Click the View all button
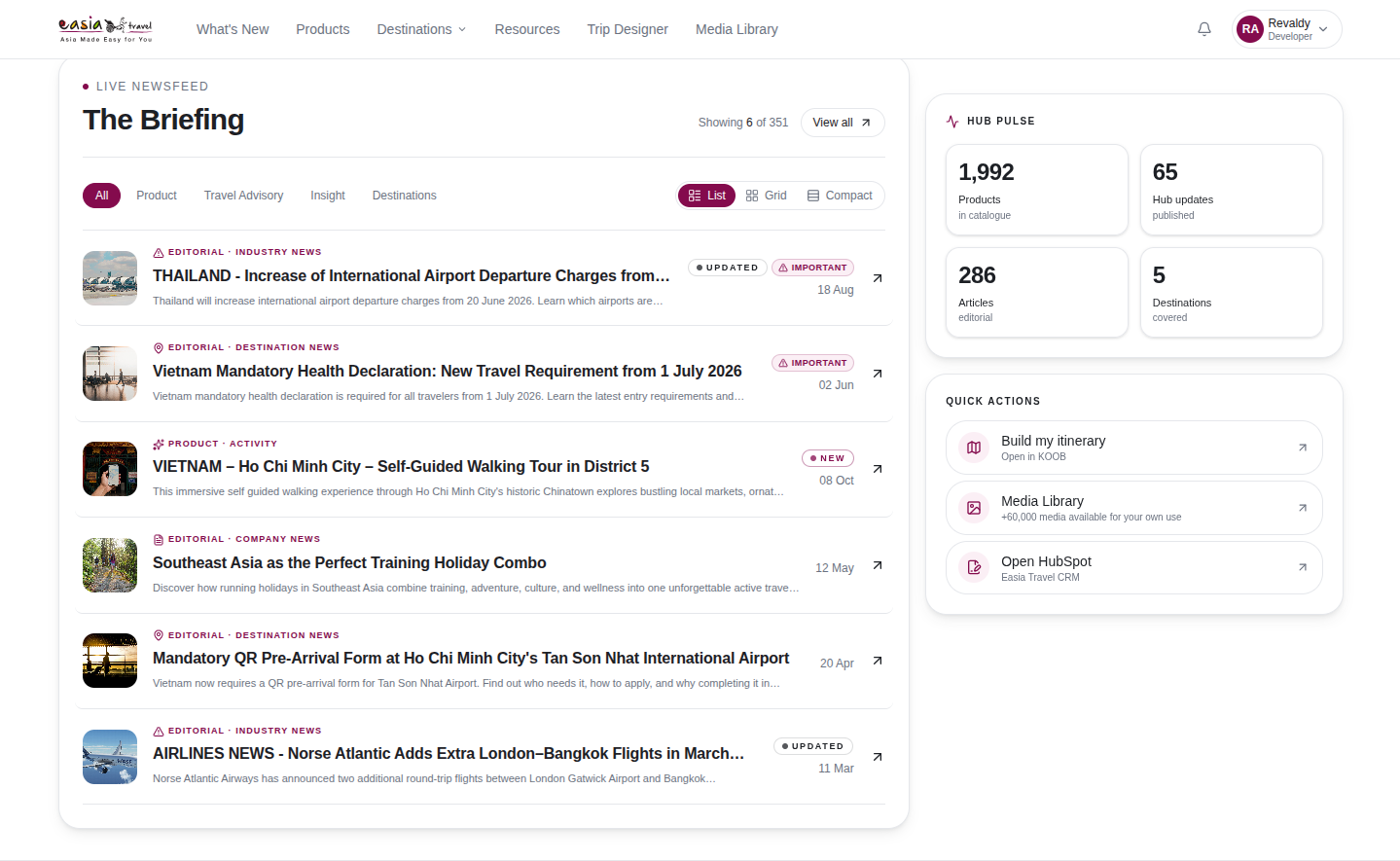The height and width of the screenshot is (861, 1400). 843,123
